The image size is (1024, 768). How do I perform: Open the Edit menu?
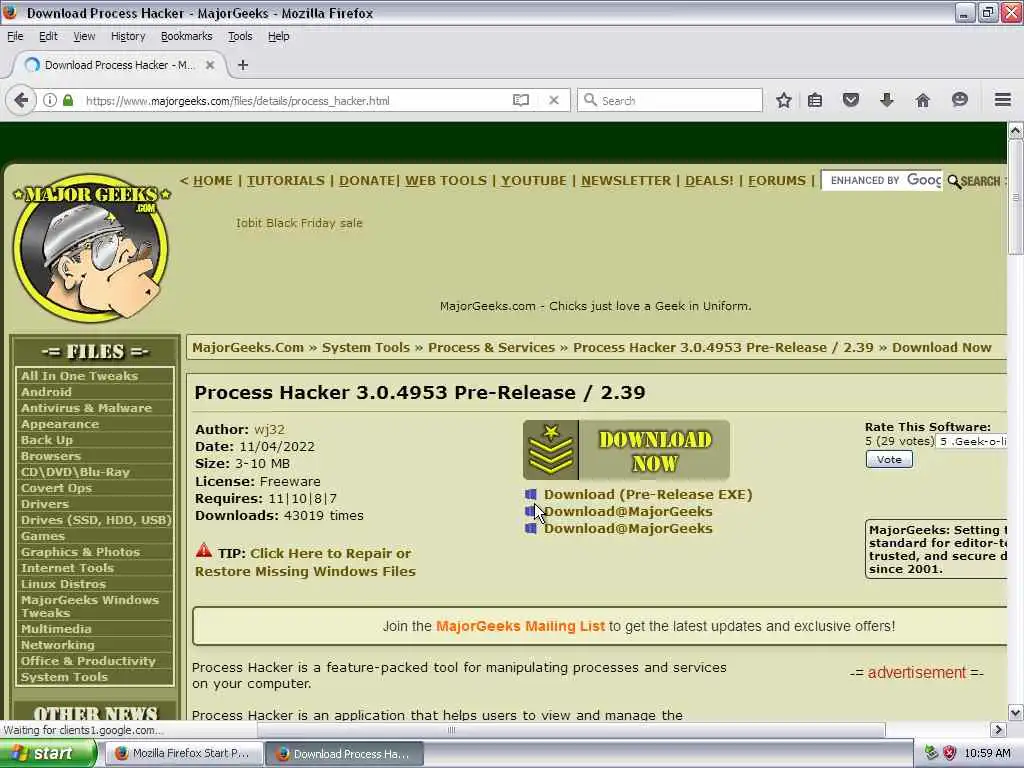tap(48, 37)
